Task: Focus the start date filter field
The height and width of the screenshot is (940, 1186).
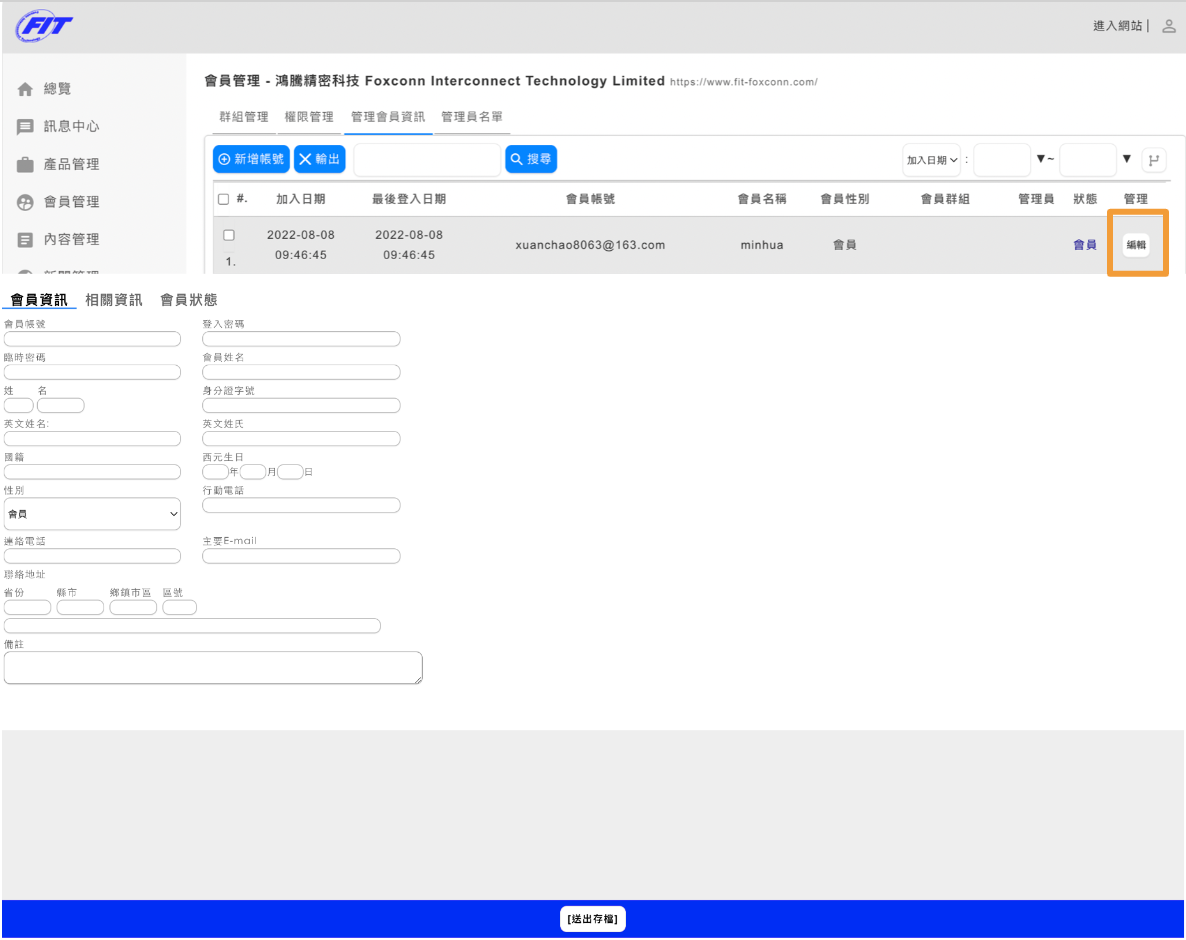Action: pos(1002,160)
